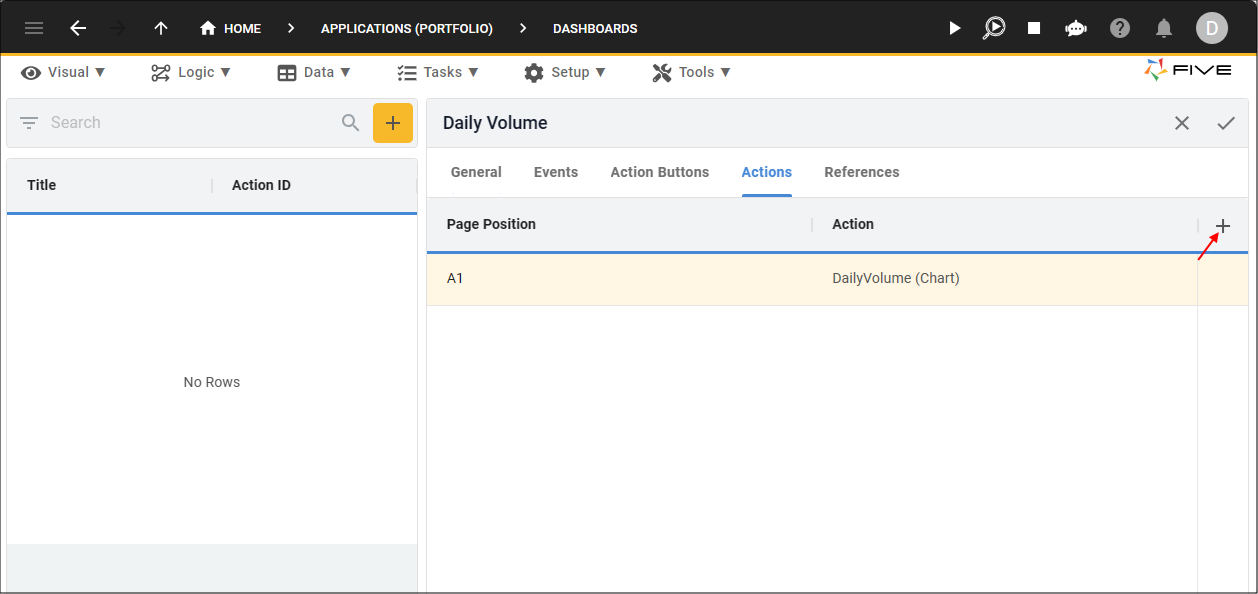View notifications bell

1164,28
